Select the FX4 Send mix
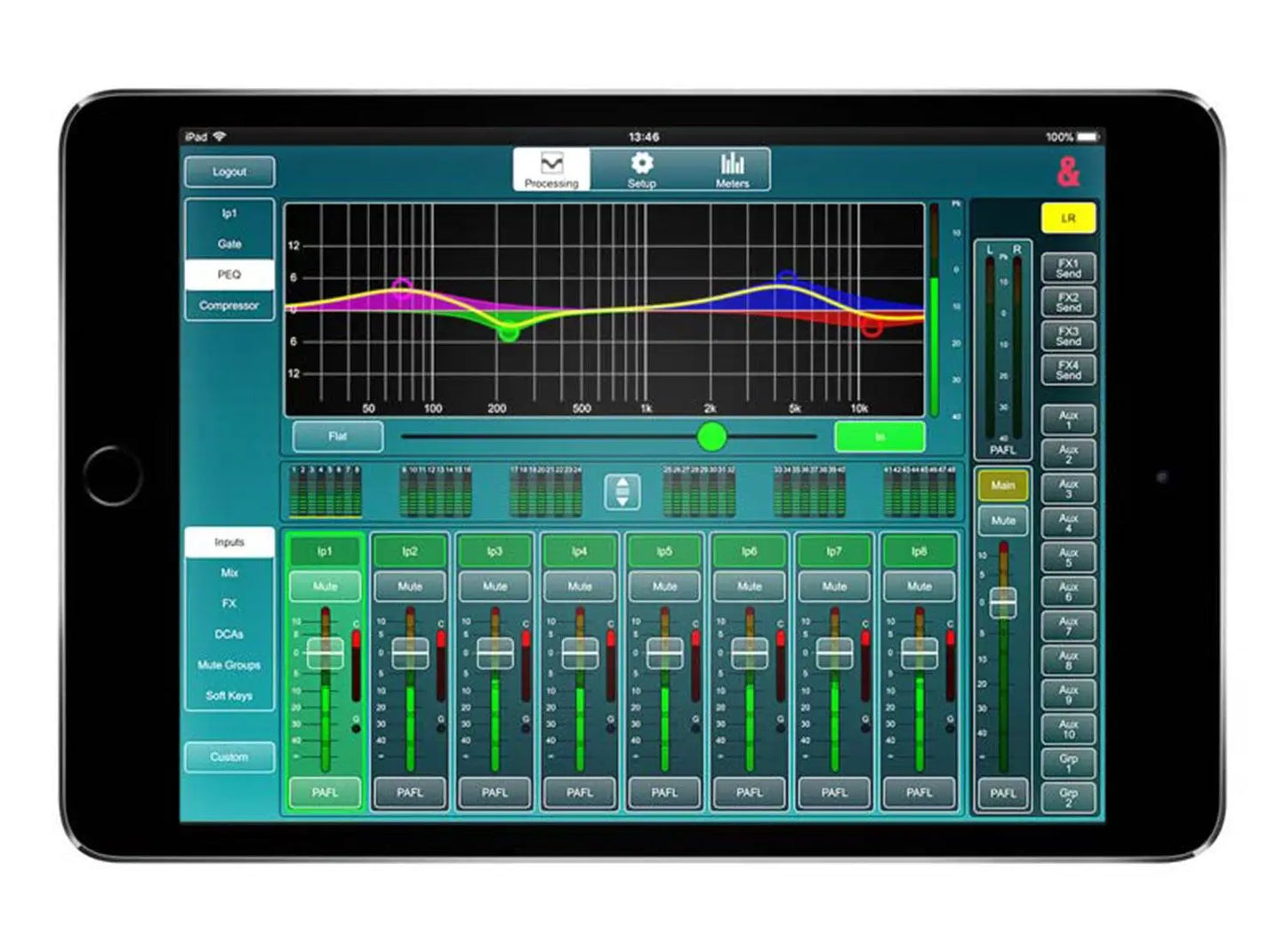Image resolution: width=1285 pixels, height=952 pixels. point(1068,370)
